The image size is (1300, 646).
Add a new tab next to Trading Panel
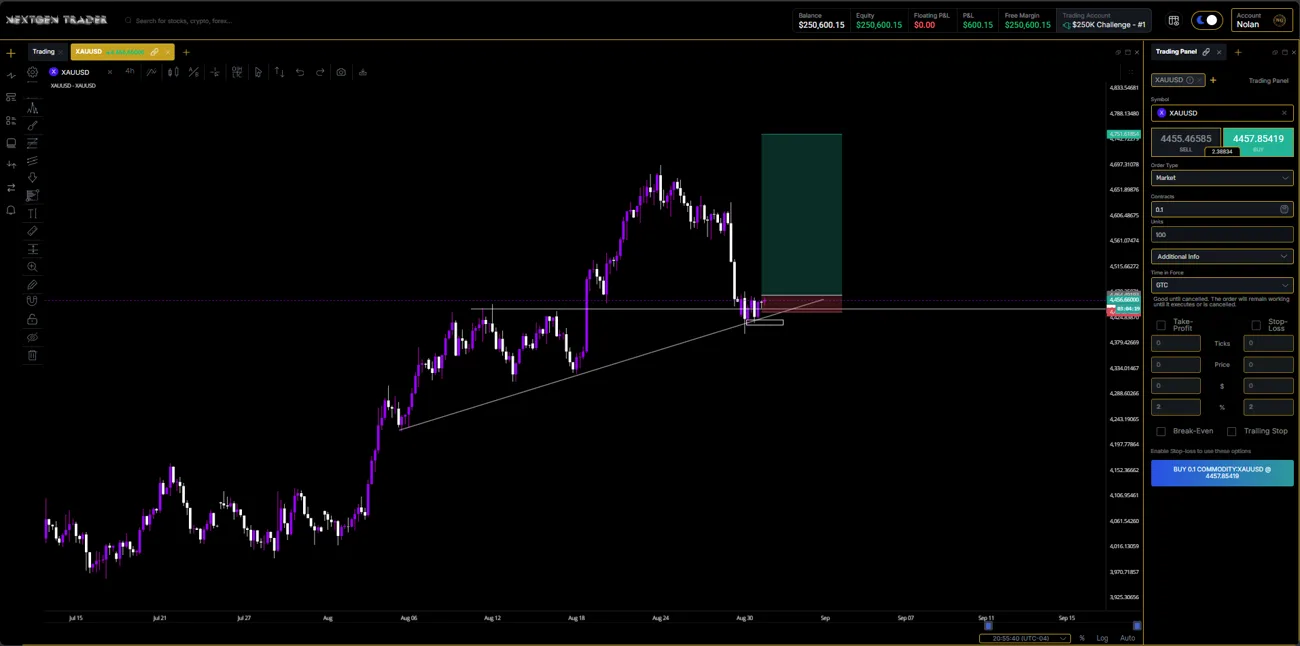[x=1238, y=52]
